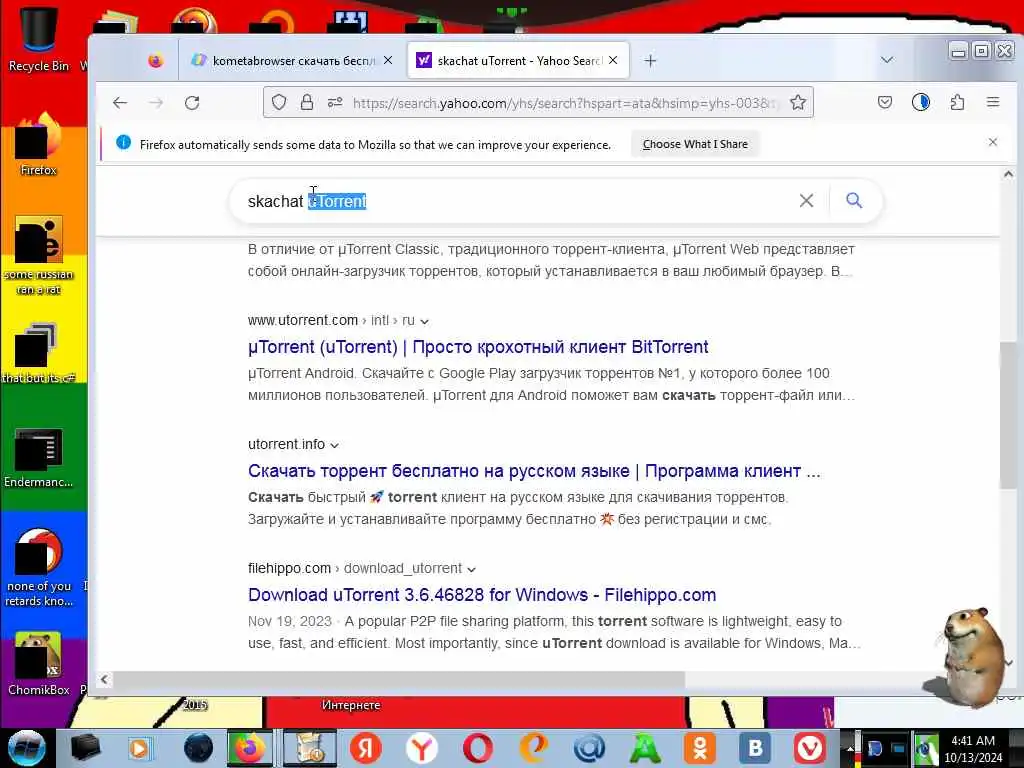Viewport: 1024px width, 768px height.
Task: Click the horizontal scrollbar thumb
Action: [398, 680]
